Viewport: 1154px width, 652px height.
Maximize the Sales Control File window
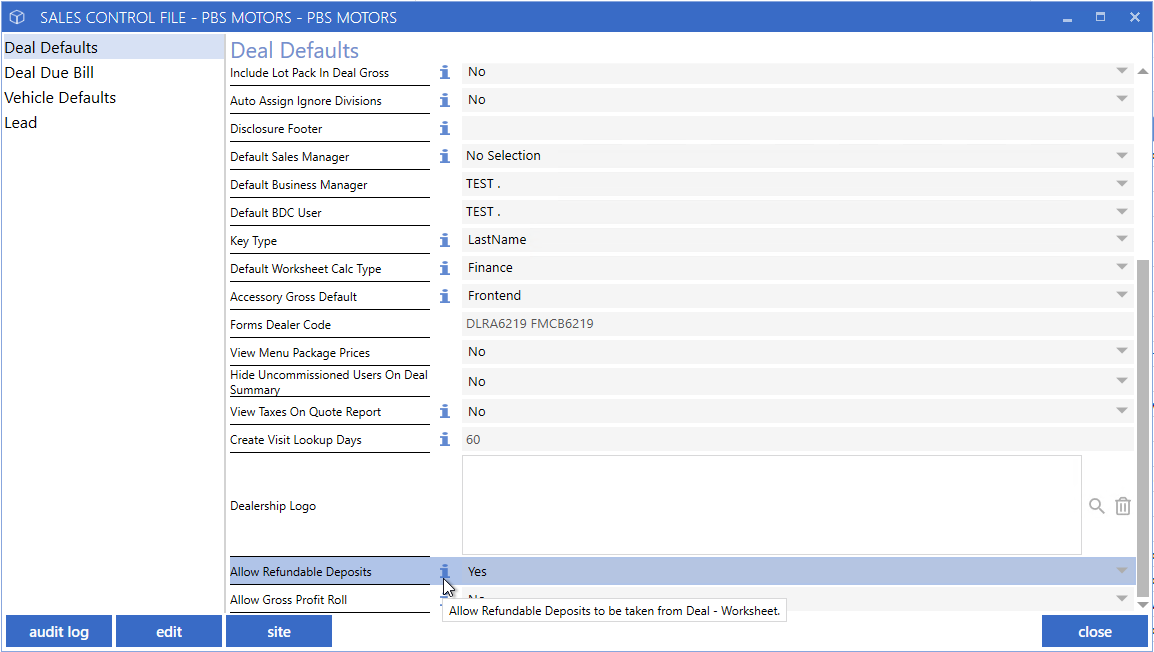pos(1100,17)
